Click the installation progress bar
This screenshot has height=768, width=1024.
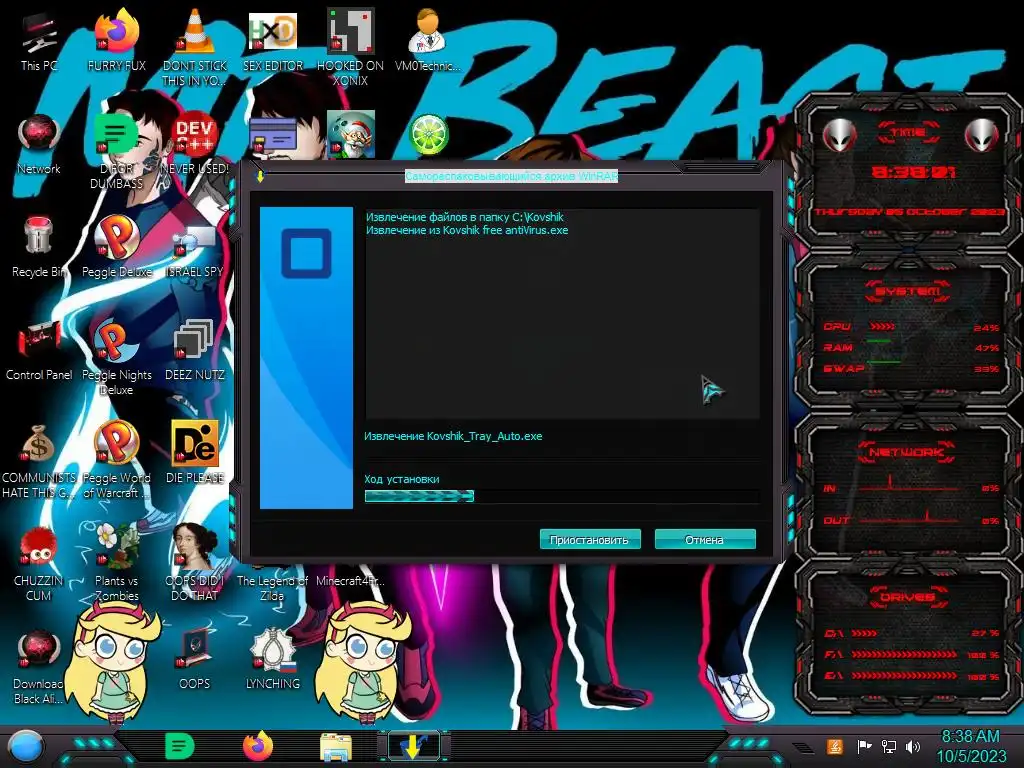562,496
